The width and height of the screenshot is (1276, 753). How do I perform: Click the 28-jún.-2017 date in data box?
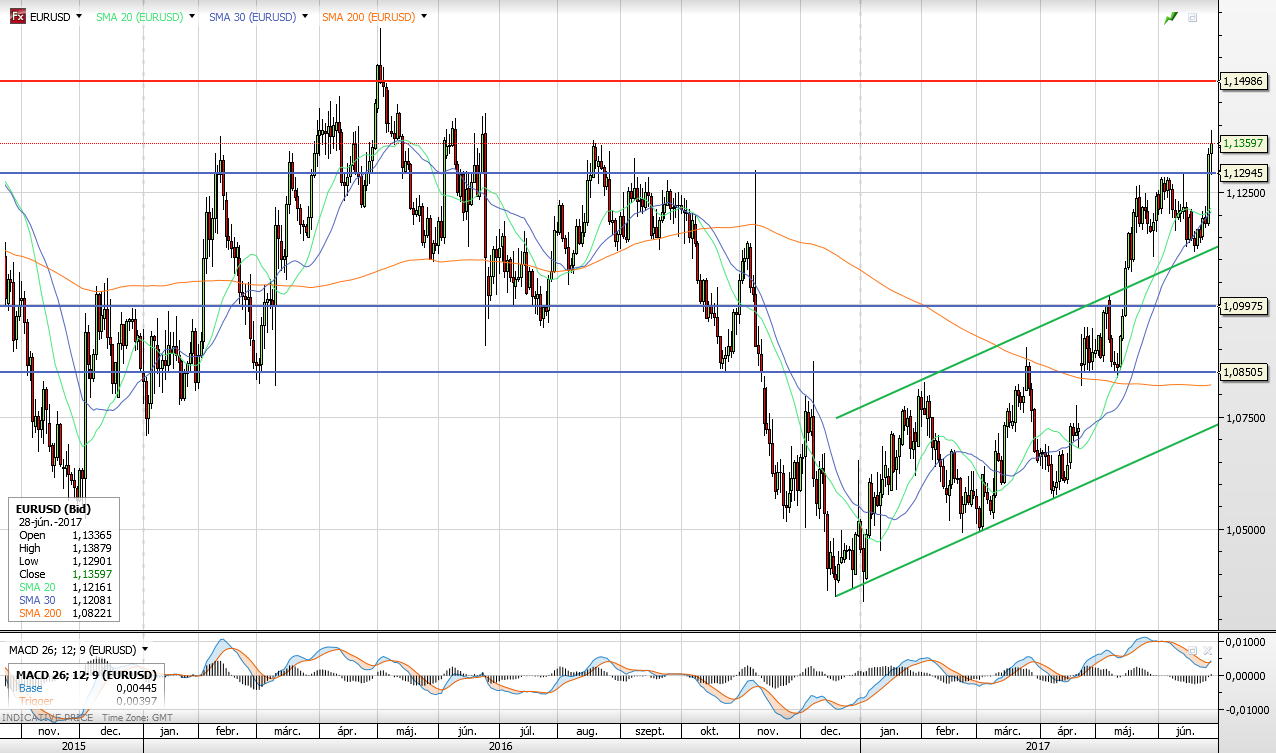click(51, 522)
